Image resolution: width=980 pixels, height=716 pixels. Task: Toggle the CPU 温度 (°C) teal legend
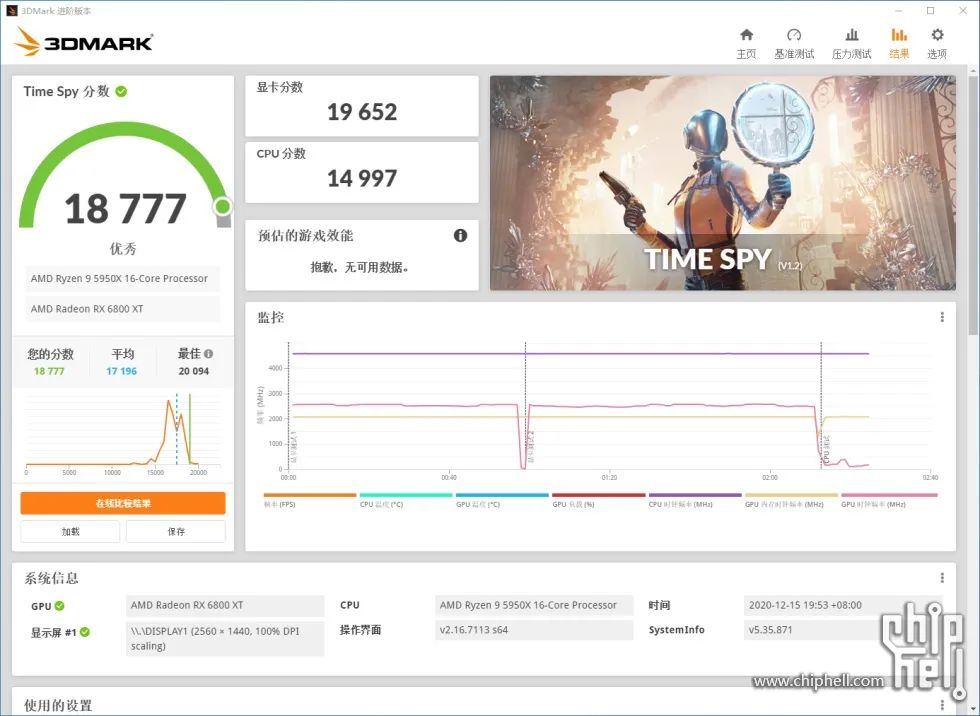[406, 500]
